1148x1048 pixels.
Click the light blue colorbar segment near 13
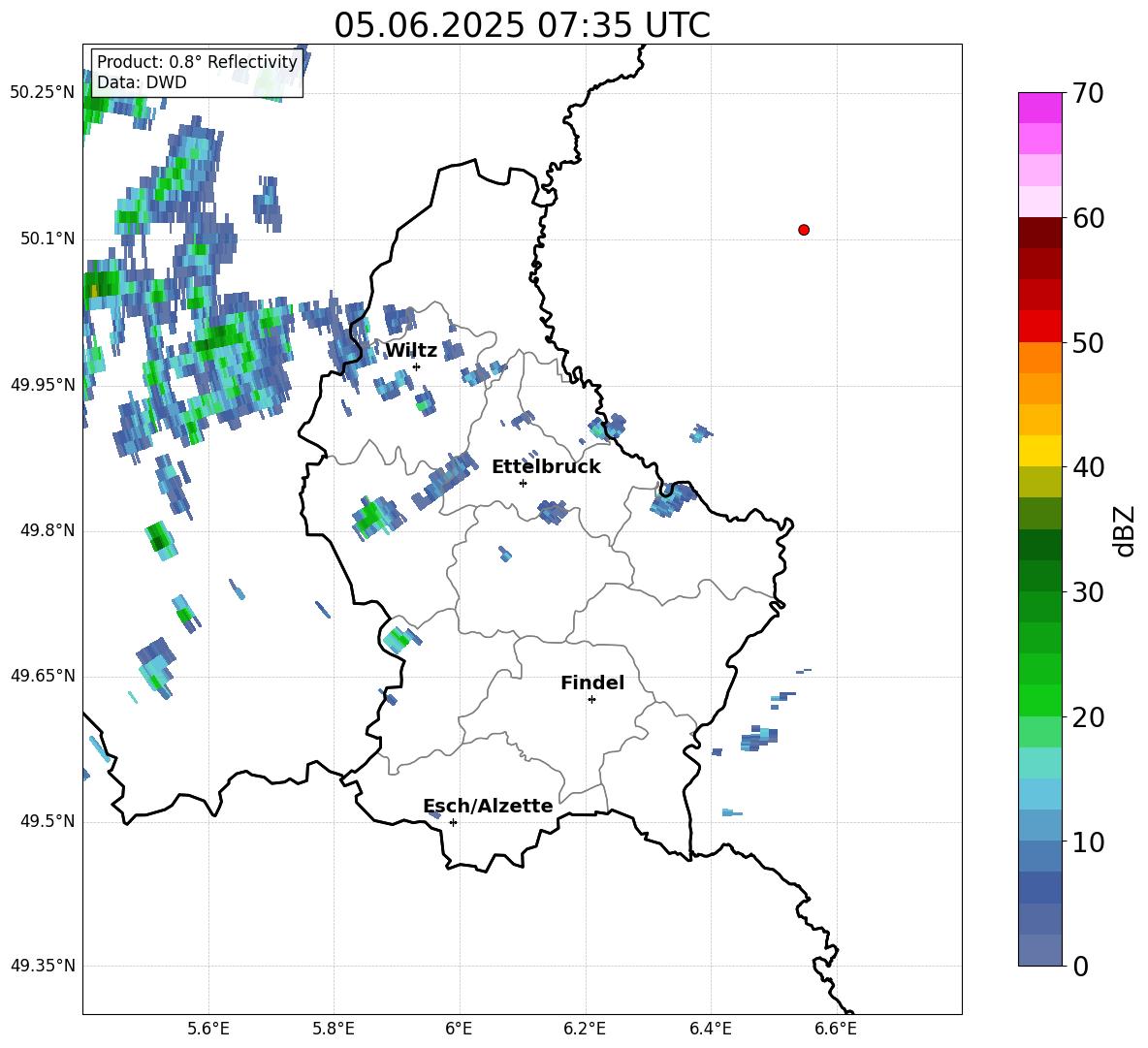coord(1039,794)
